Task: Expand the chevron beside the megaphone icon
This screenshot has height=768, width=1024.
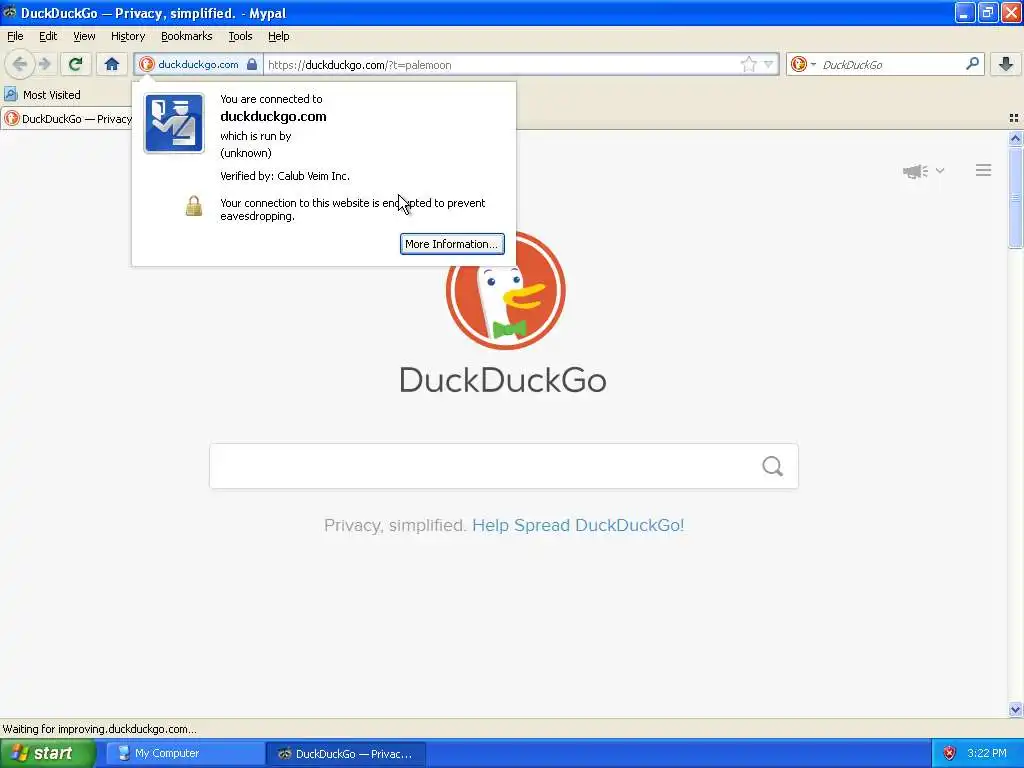Action: (x=940, y=170)
